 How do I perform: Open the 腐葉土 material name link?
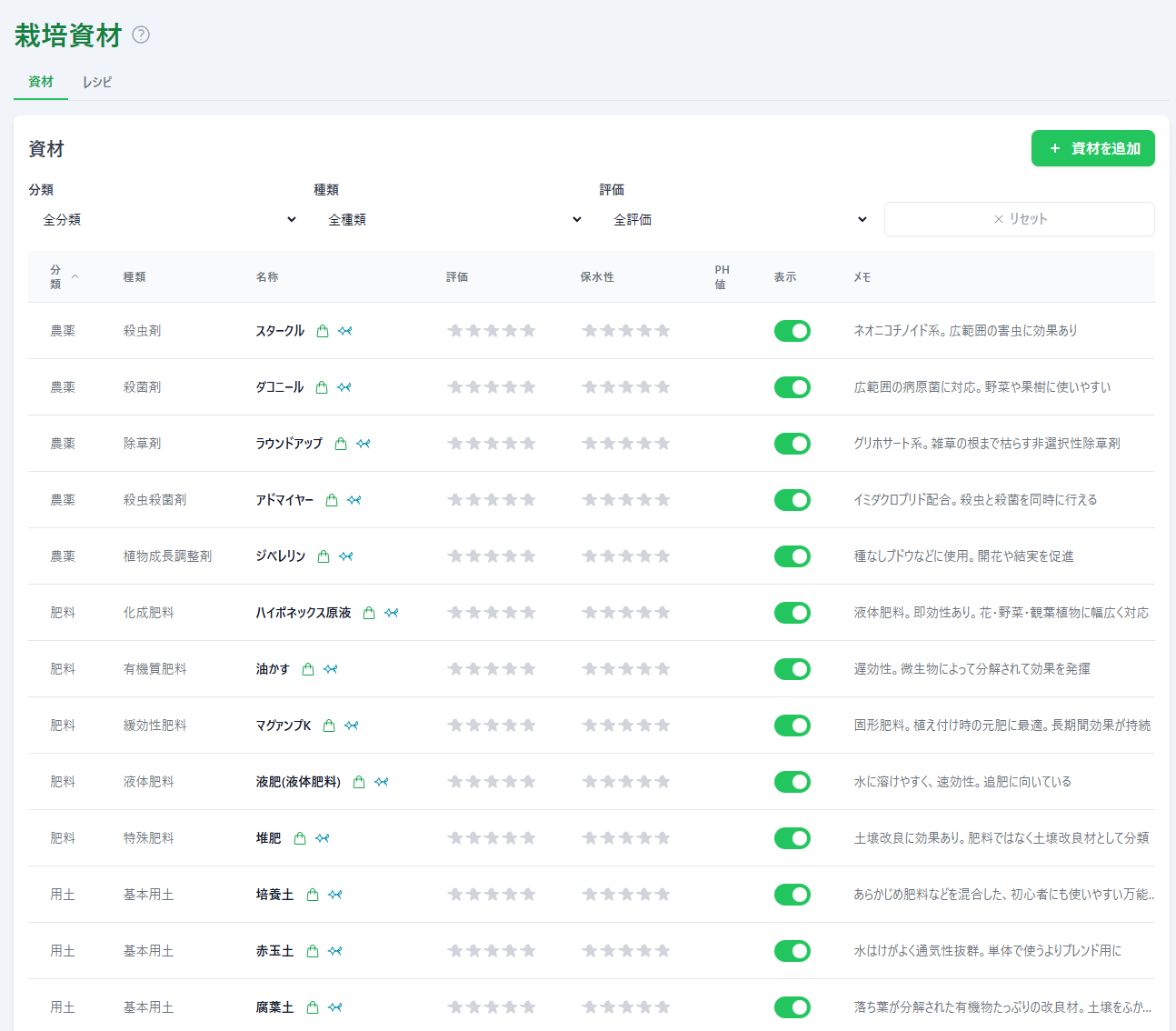click(274, 1007)
